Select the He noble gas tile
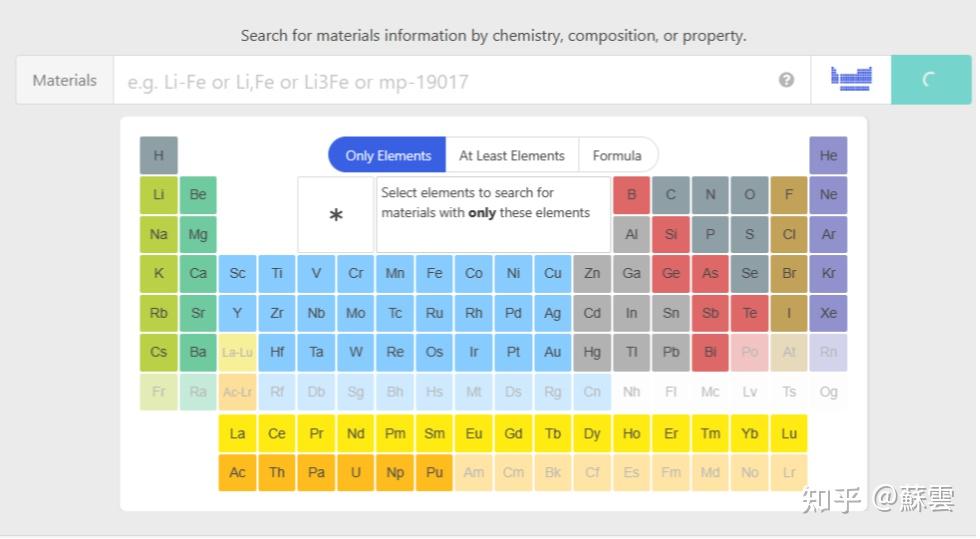Image resolution: width=980 pixels, height=539 pixels. click(828, 155)
